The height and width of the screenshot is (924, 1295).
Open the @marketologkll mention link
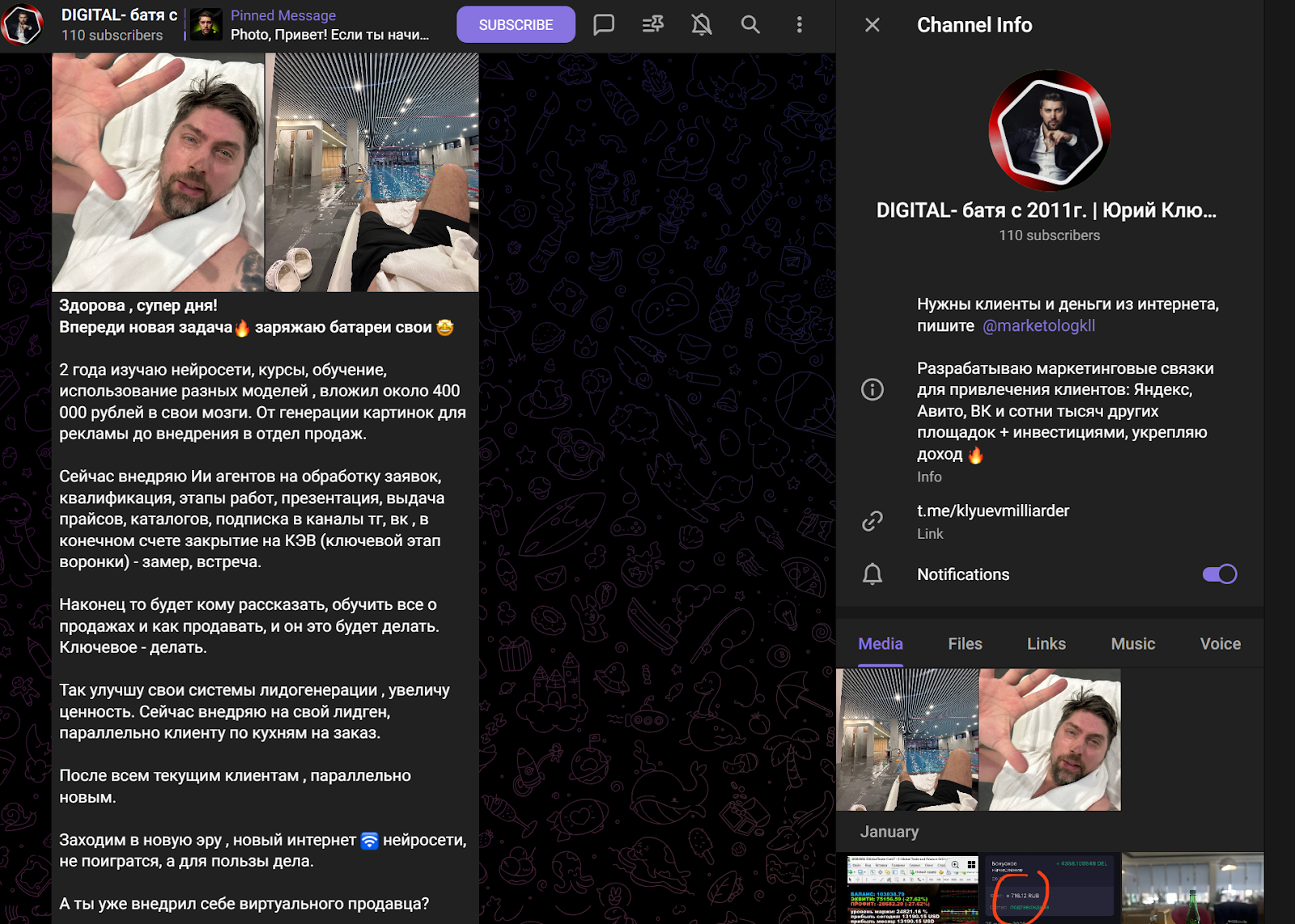pyautogui.click(x=1038, y=326)
